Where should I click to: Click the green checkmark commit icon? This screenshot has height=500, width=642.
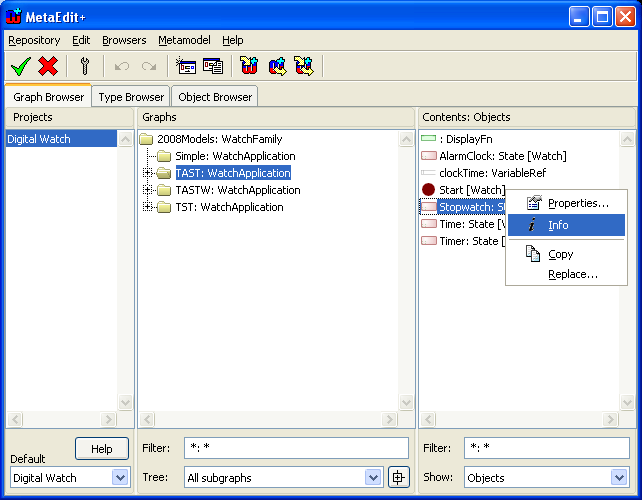(20, 66)
